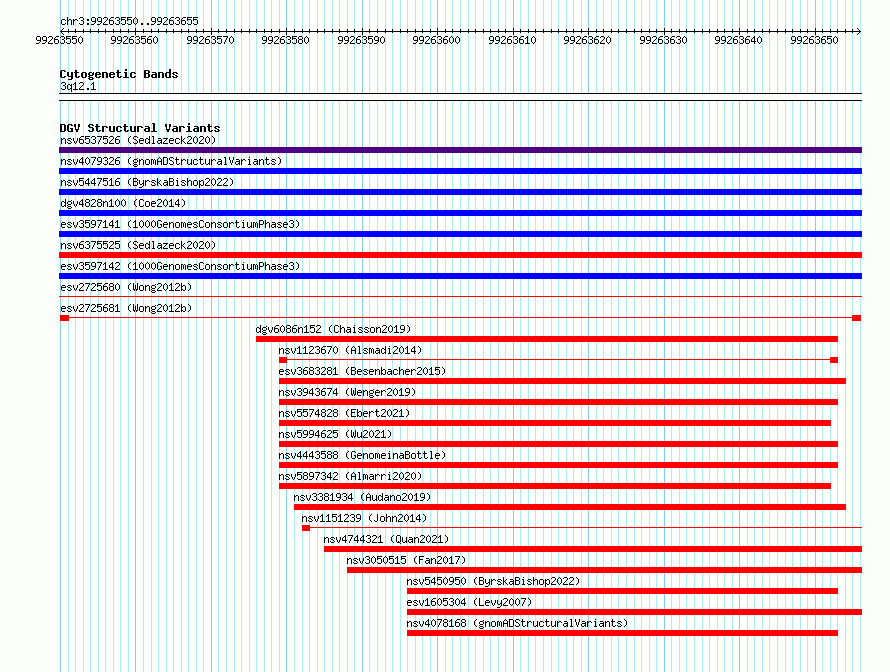The height and width of the screenshot is (672, 890).
Task: Open nsv5574828 (Ebert2021) variant label
Action: tap(344, 413)
